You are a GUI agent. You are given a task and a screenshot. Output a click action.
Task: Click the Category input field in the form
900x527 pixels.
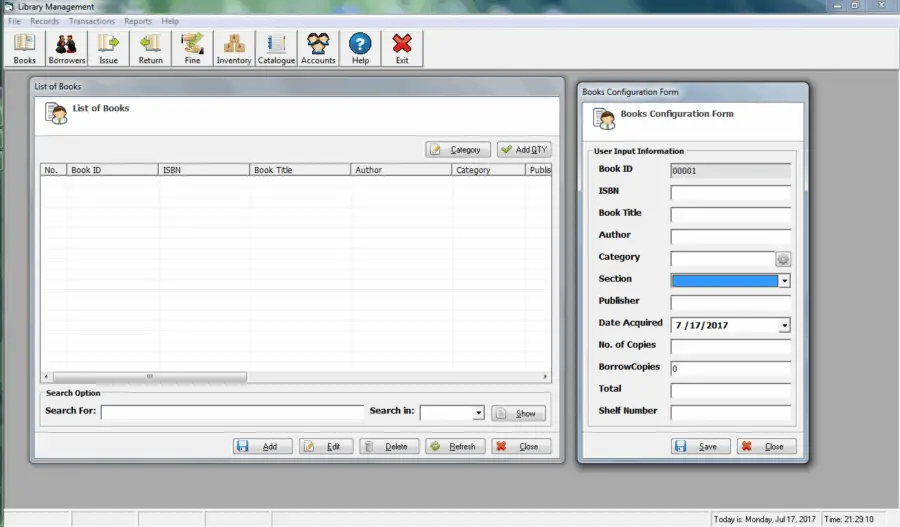pos(723,259)
